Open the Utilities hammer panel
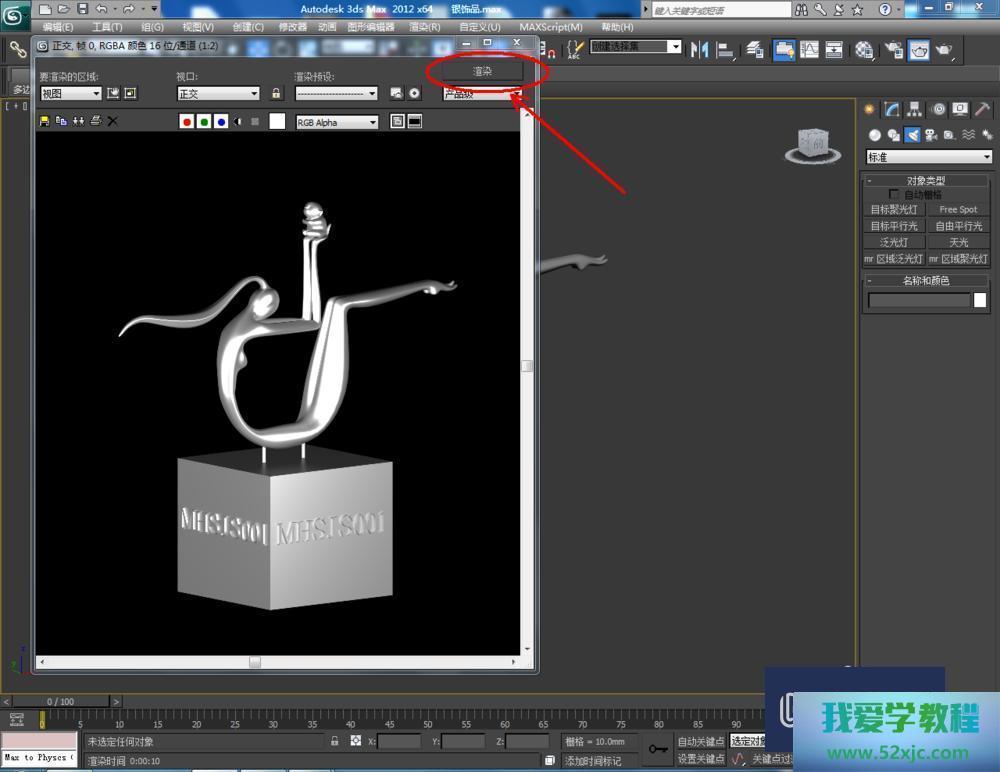 click(983, 109)
